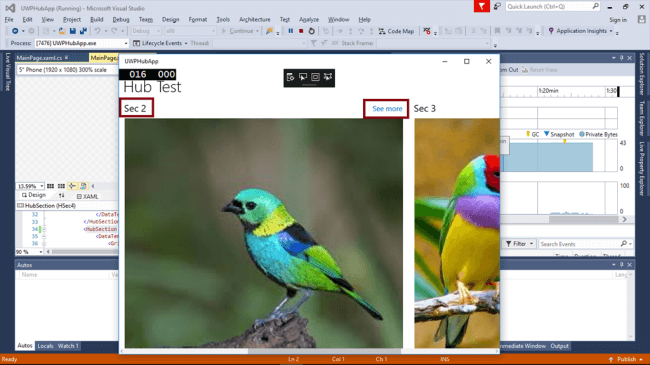Expand the Lifecycle Events dropdown arrow
Screen dimensions: 650x365
tap(186, 43)
